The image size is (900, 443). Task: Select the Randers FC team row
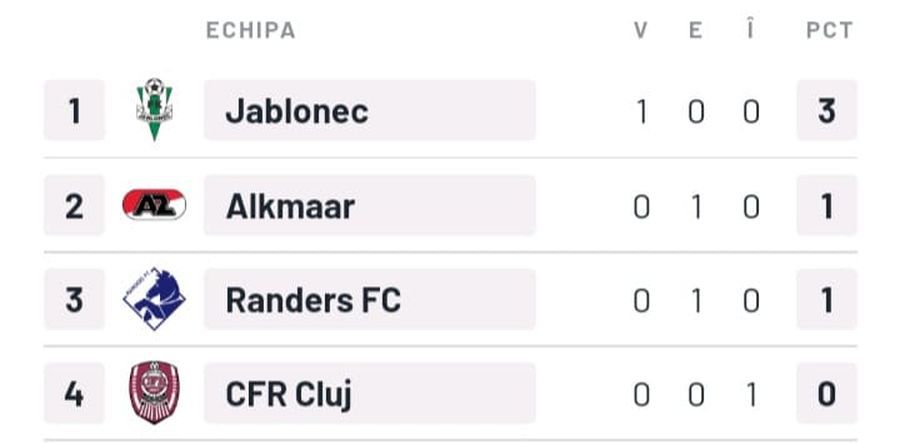pos(450,299)
